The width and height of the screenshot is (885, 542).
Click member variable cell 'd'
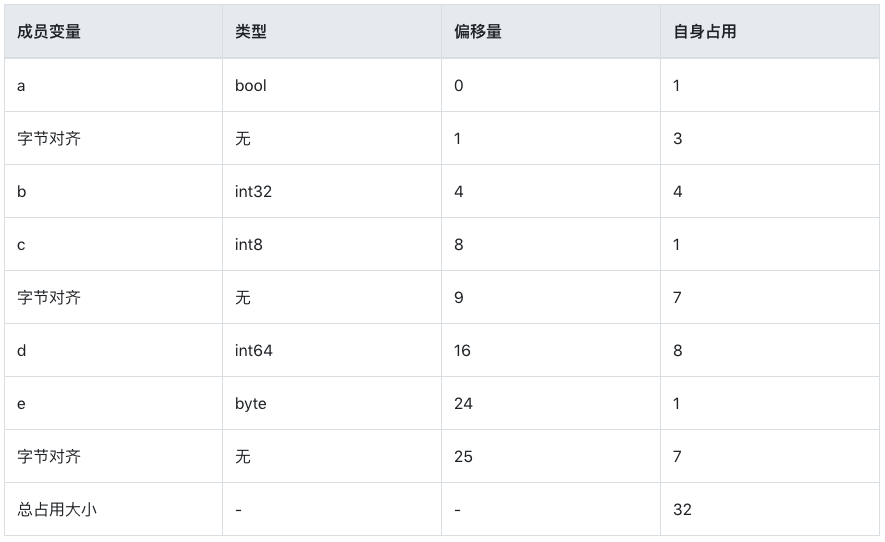[22, 351]
